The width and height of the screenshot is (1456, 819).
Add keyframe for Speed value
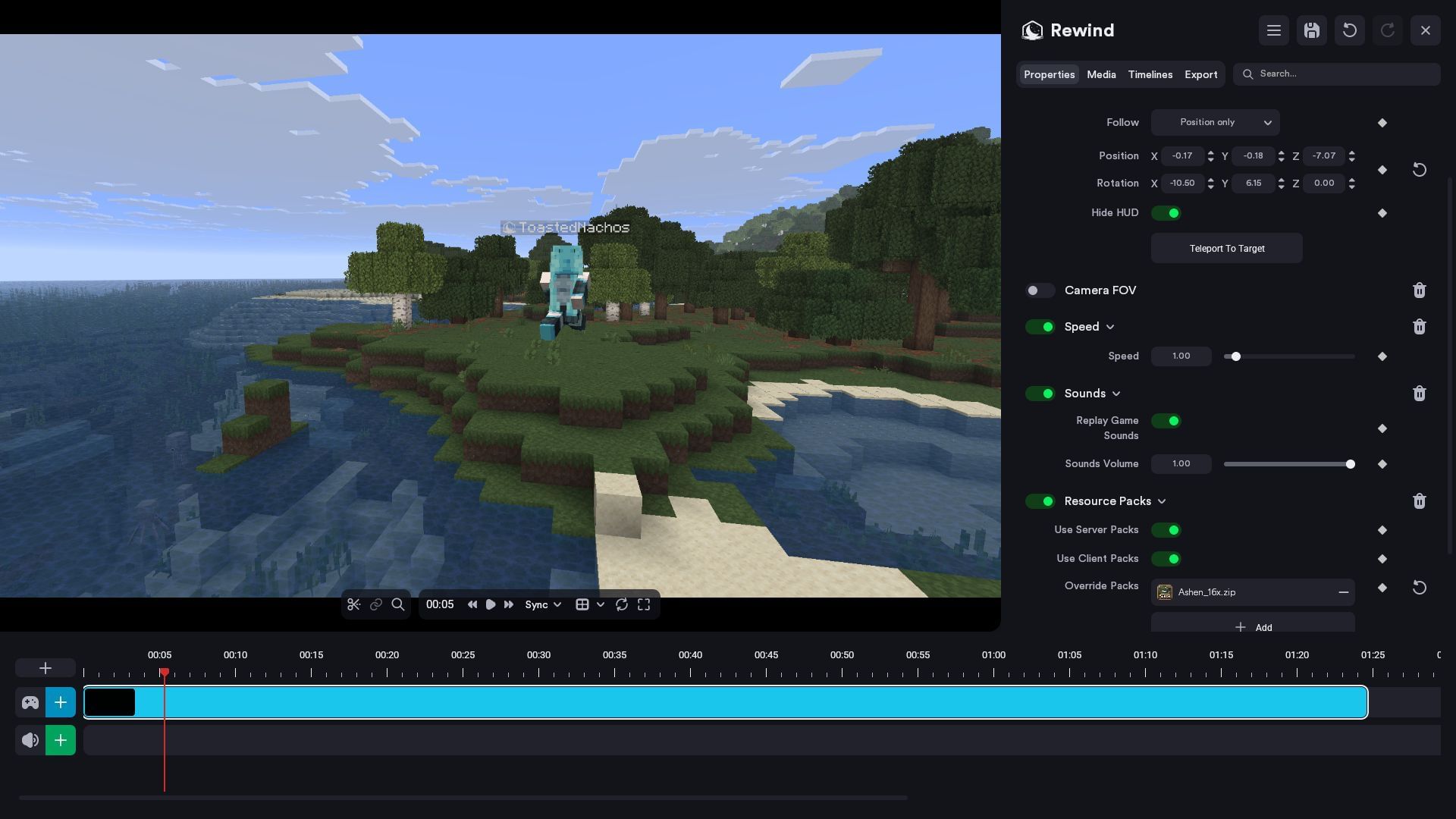tap(1382, 356)
